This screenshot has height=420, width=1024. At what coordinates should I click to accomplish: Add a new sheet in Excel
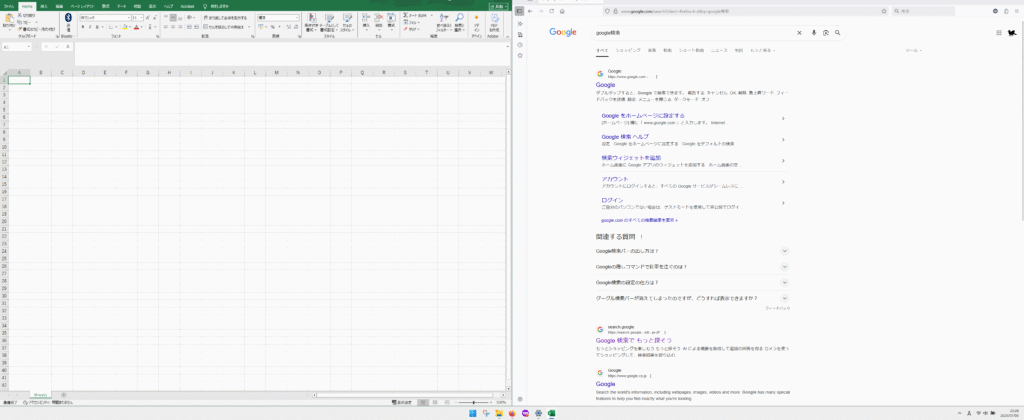63,395
